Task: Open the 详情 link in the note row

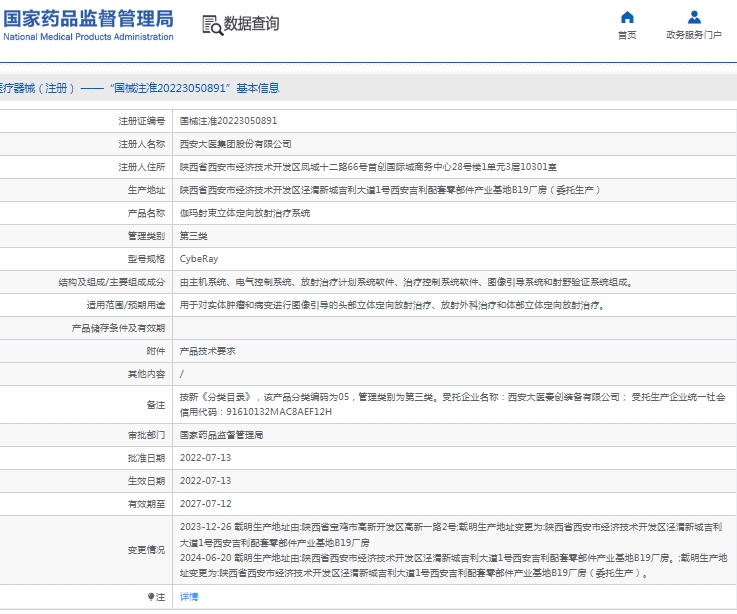Action: point(189,597)
